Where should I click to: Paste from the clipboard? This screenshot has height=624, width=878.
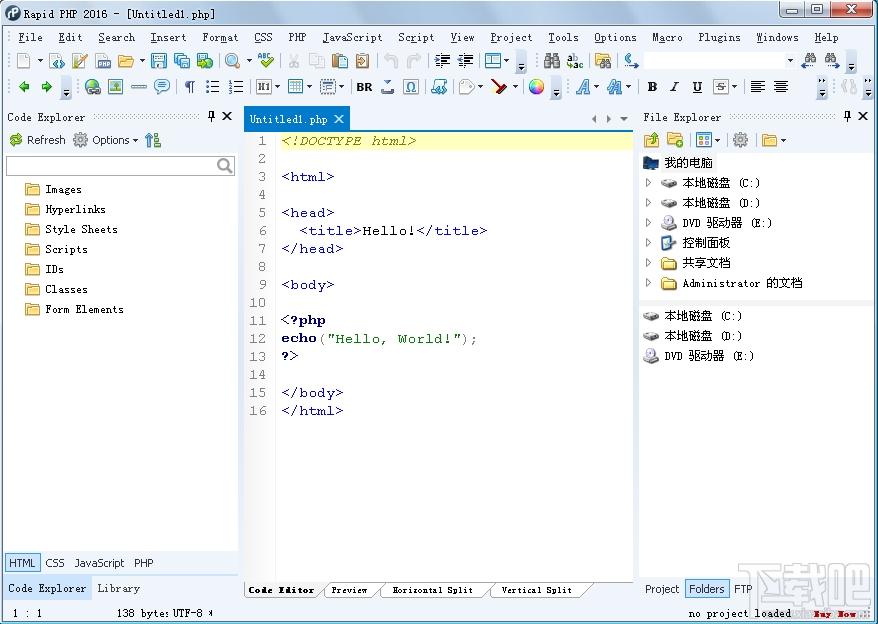click(340, 60)
